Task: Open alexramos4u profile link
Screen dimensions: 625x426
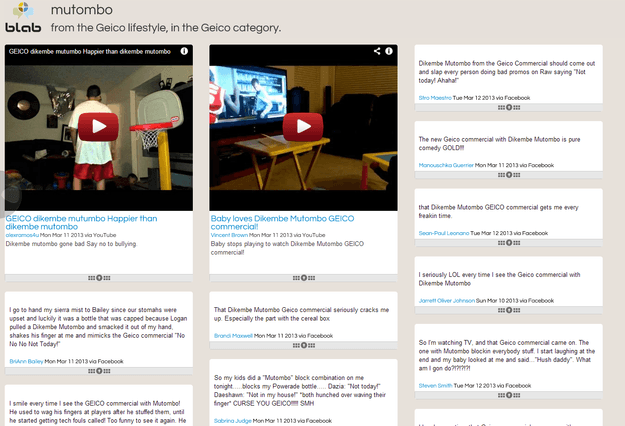Action: 22,235
